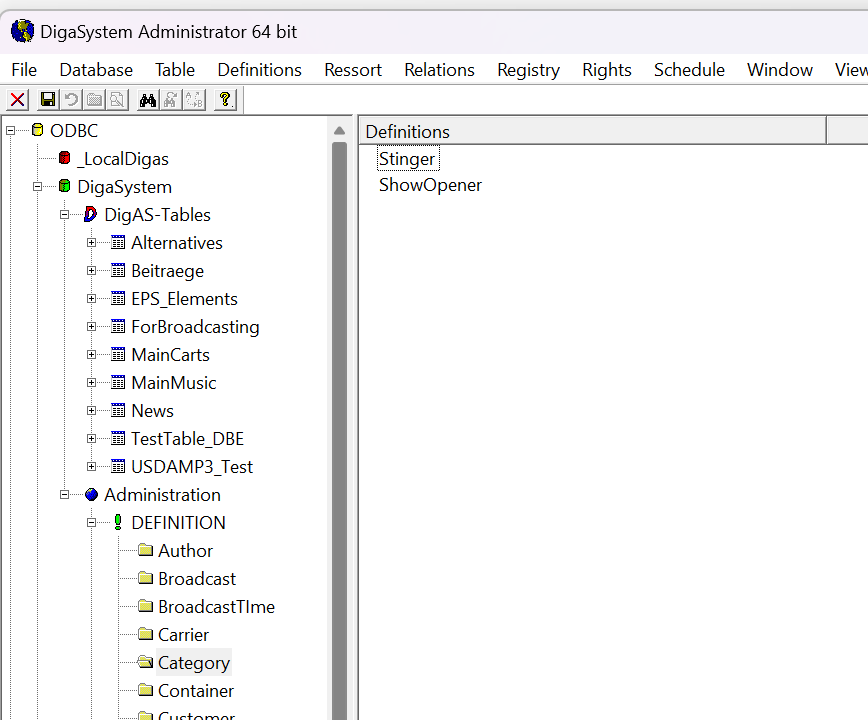Click the blue sphere icon beside Administration
This screenshot has height=720, width=868.
click(x=91, y=494)
